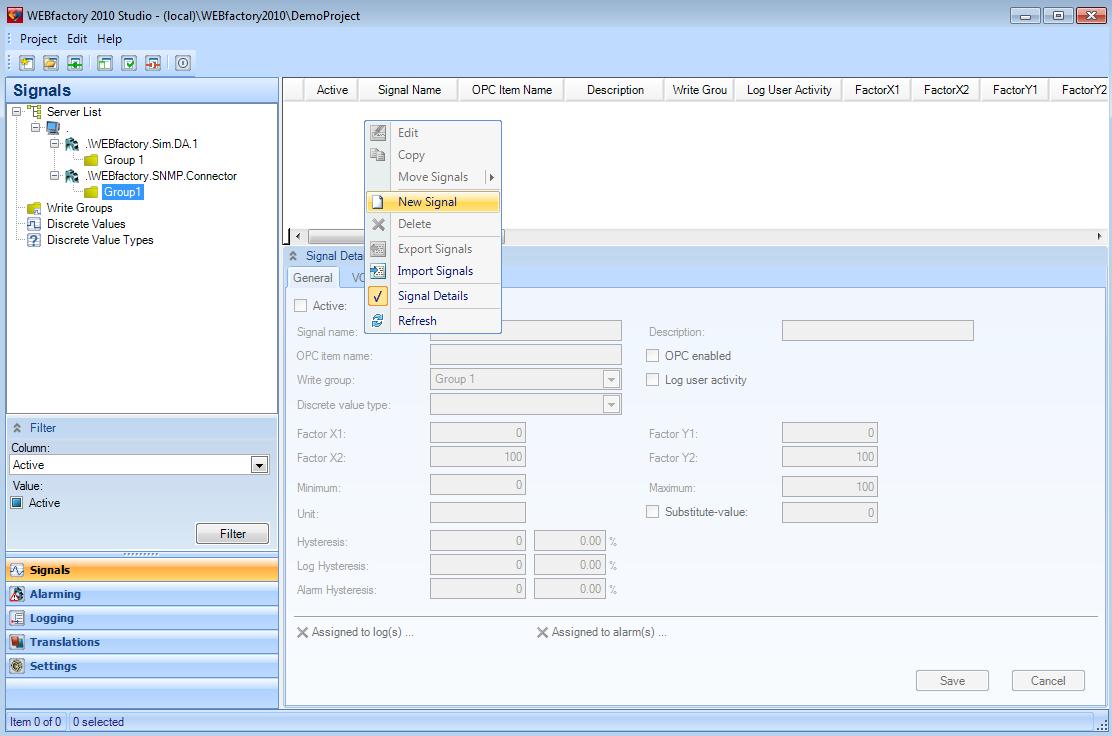The height and width of the screenshot is (736, 1112).
Task: Open the filter Column dropdown
Action: [x=259, y=465]
